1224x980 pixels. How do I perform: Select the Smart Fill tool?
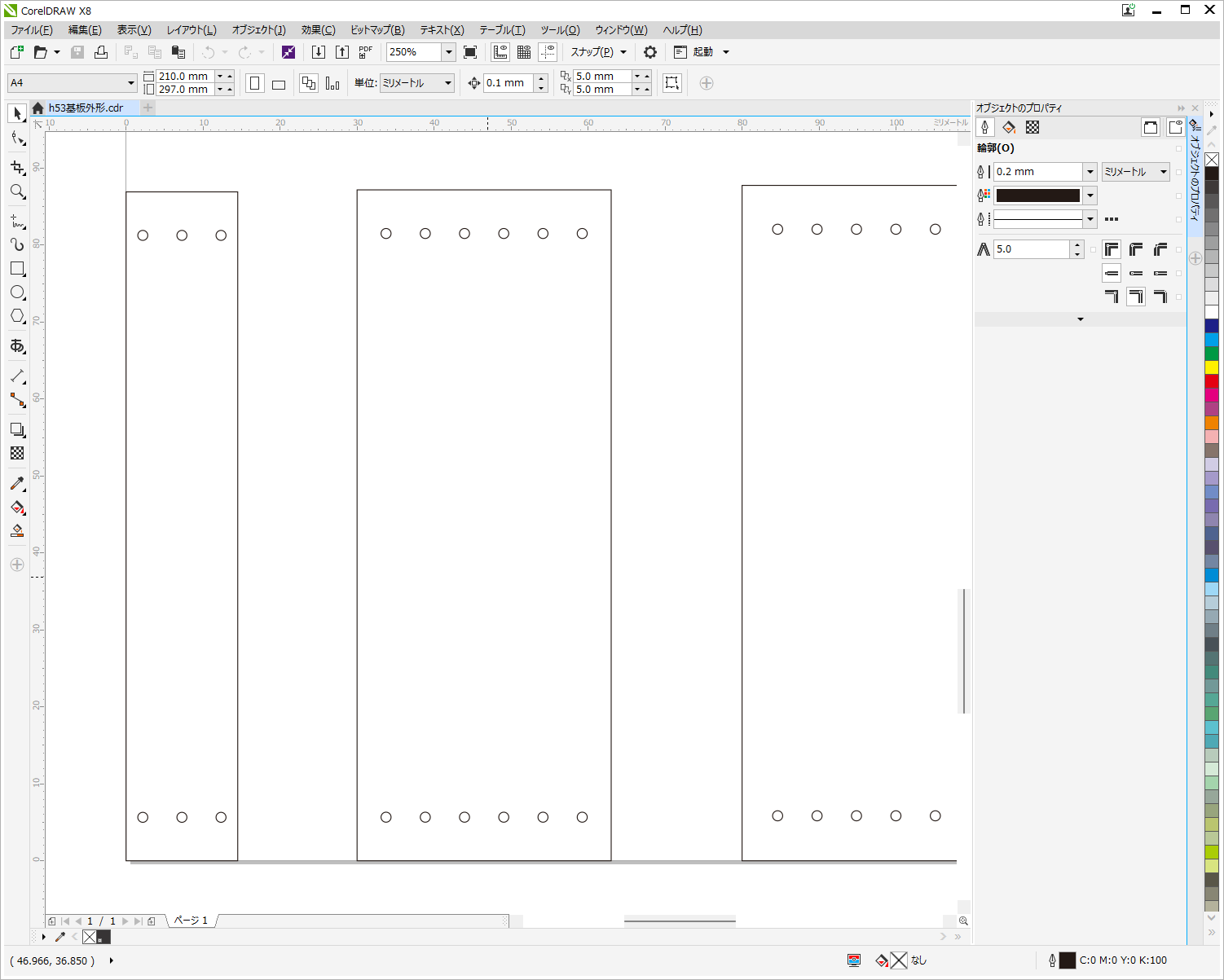tap(17, 531)
